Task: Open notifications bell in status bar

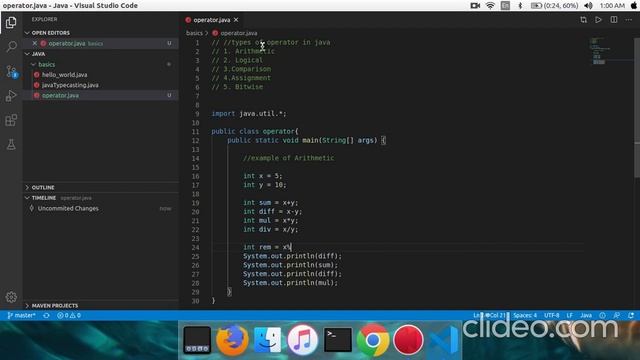Action: (x=631, y=316)
